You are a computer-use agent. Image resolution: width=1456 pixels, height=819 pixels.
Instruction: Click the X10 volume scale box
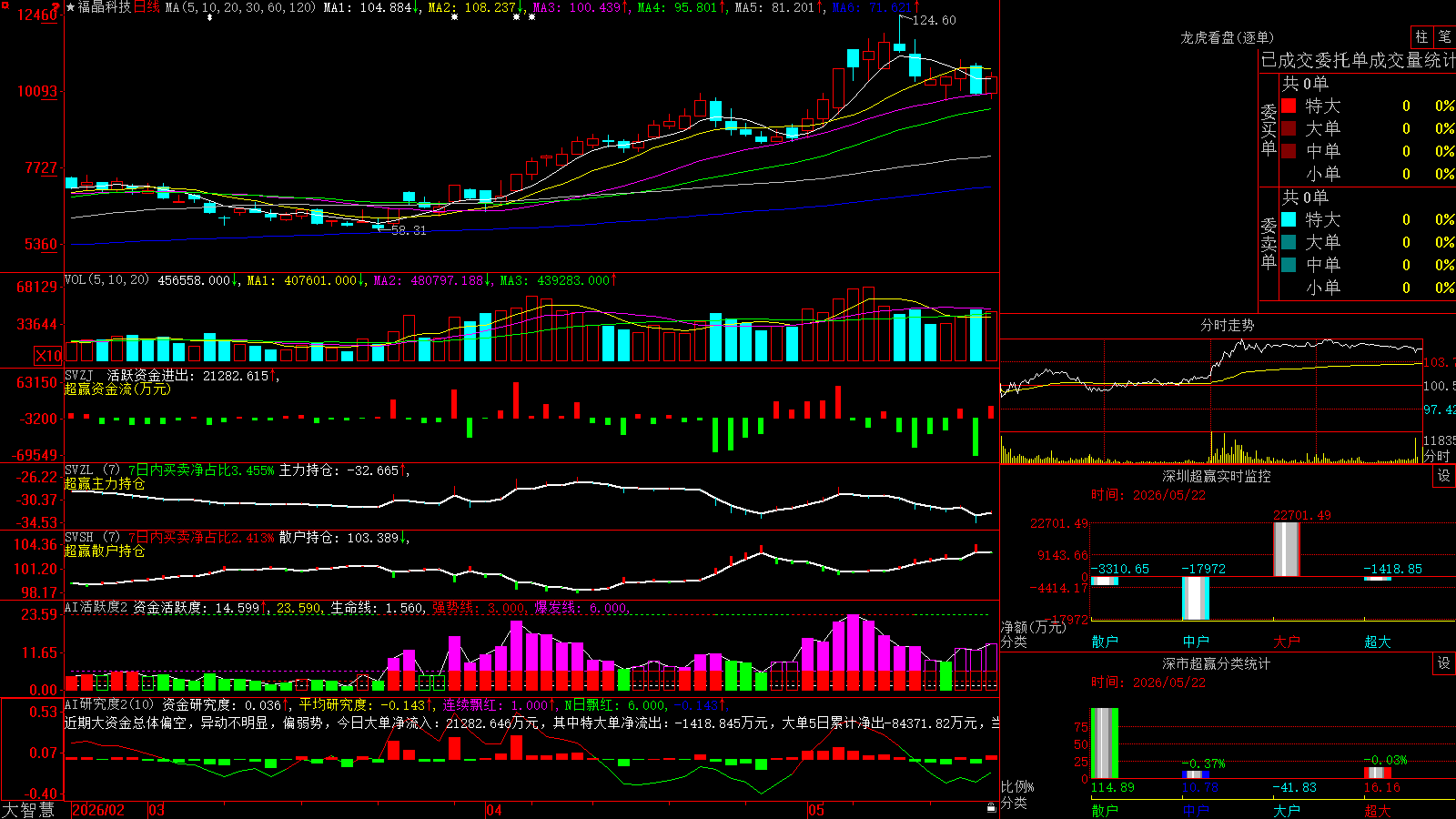48,356
